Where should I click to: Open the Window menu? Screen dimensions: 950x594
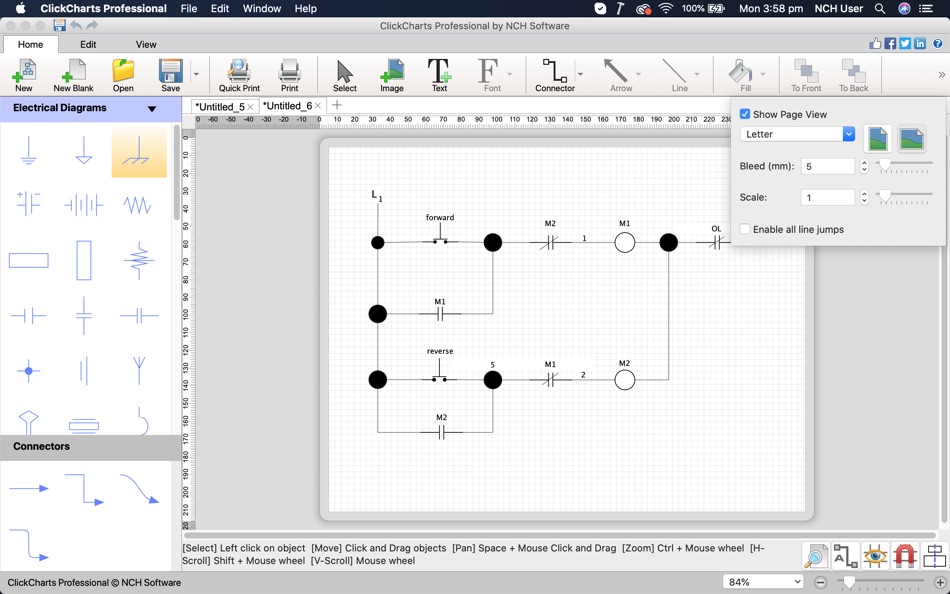(262, 8)
